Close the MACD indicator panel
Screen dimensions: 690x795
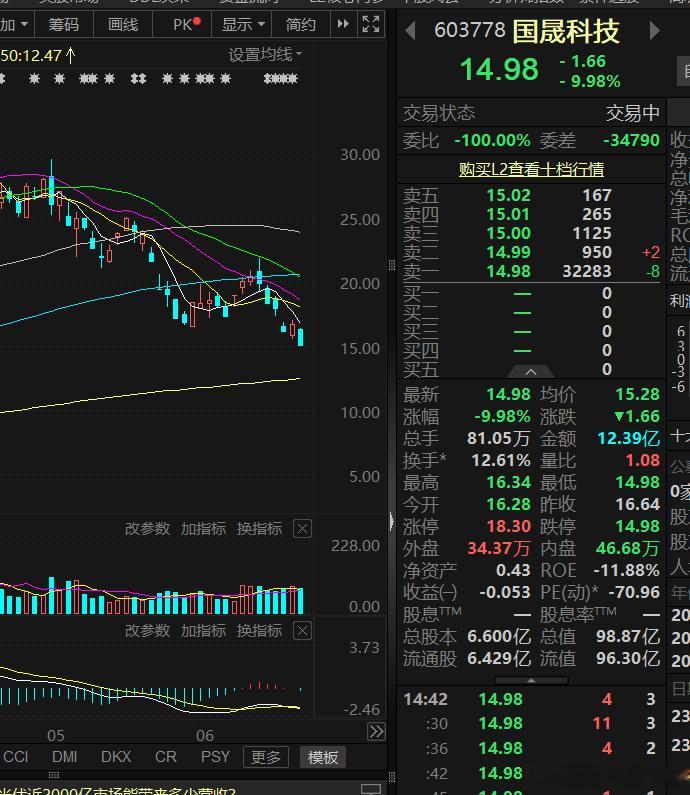click(302, 631)
